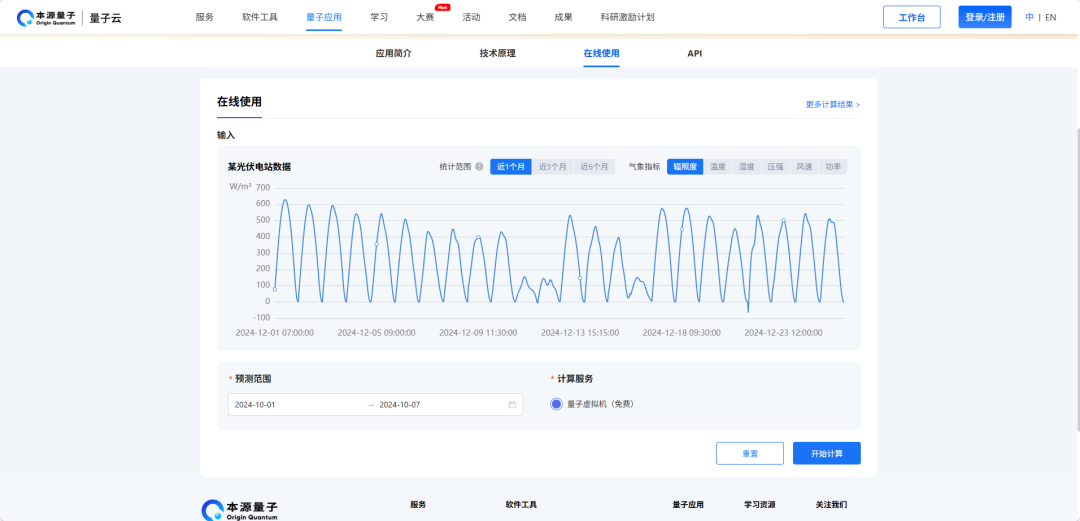The width and height of the screenshot is (1080, 521).
Task: Switch range to 近3个月
Action: [x=552, y=167]
